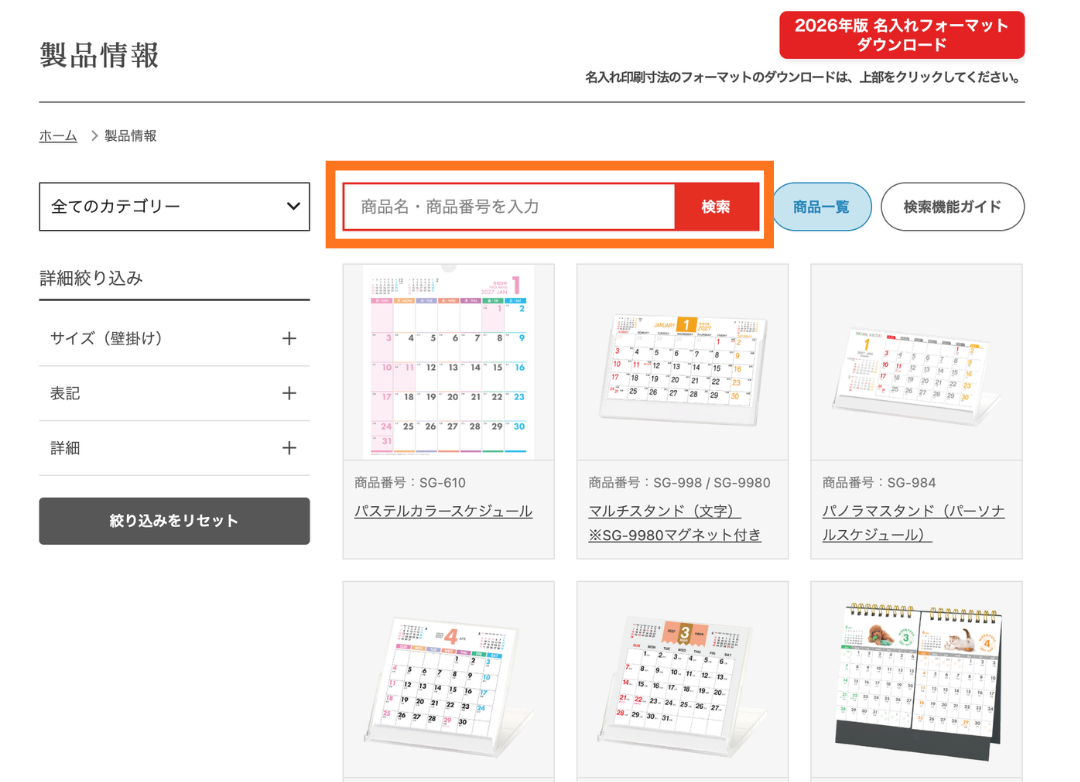Expand the 表記 filter plus icon
1080x782 pixels.
coord(289,393)
